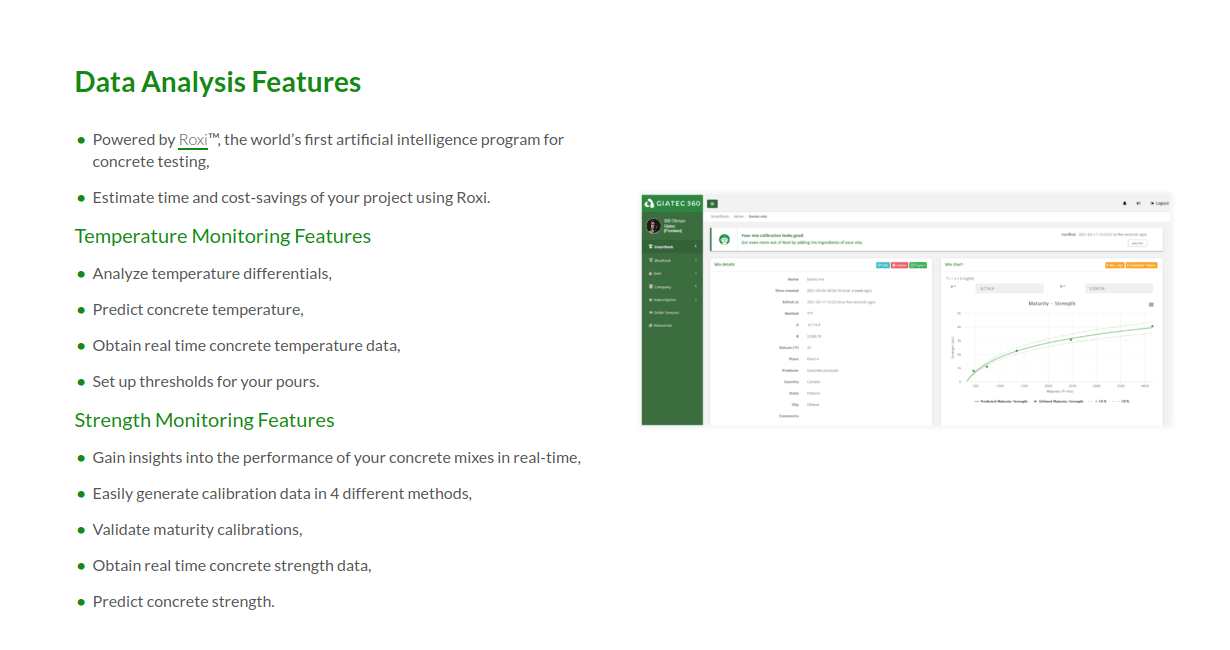
Task: Click the 'Strength Monitoring Features' heading
Action: (x=205, y=420)
